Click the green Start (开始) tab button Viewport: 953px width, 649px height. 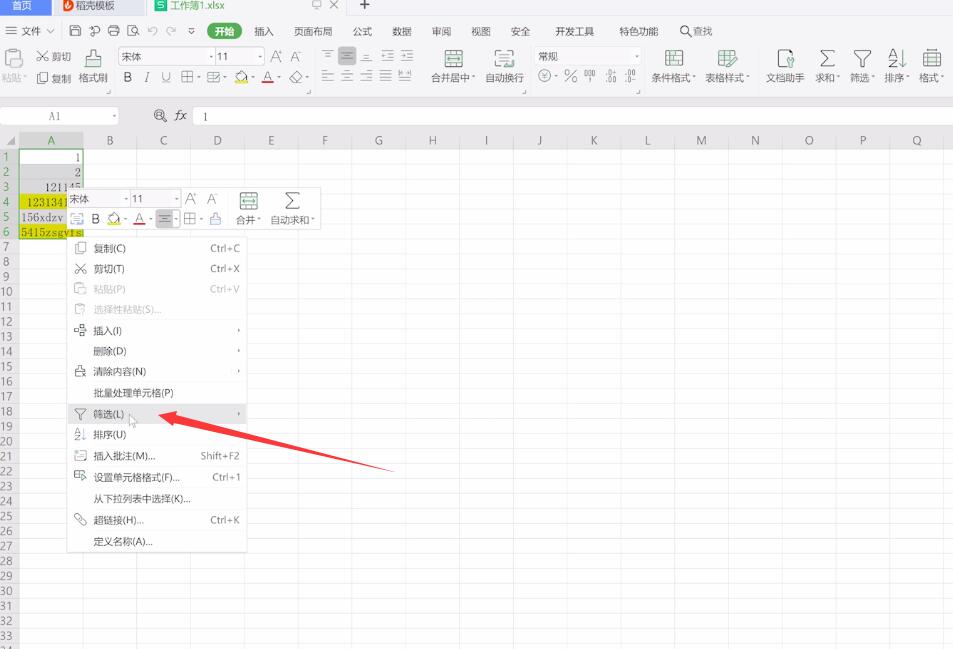[224, 31]
